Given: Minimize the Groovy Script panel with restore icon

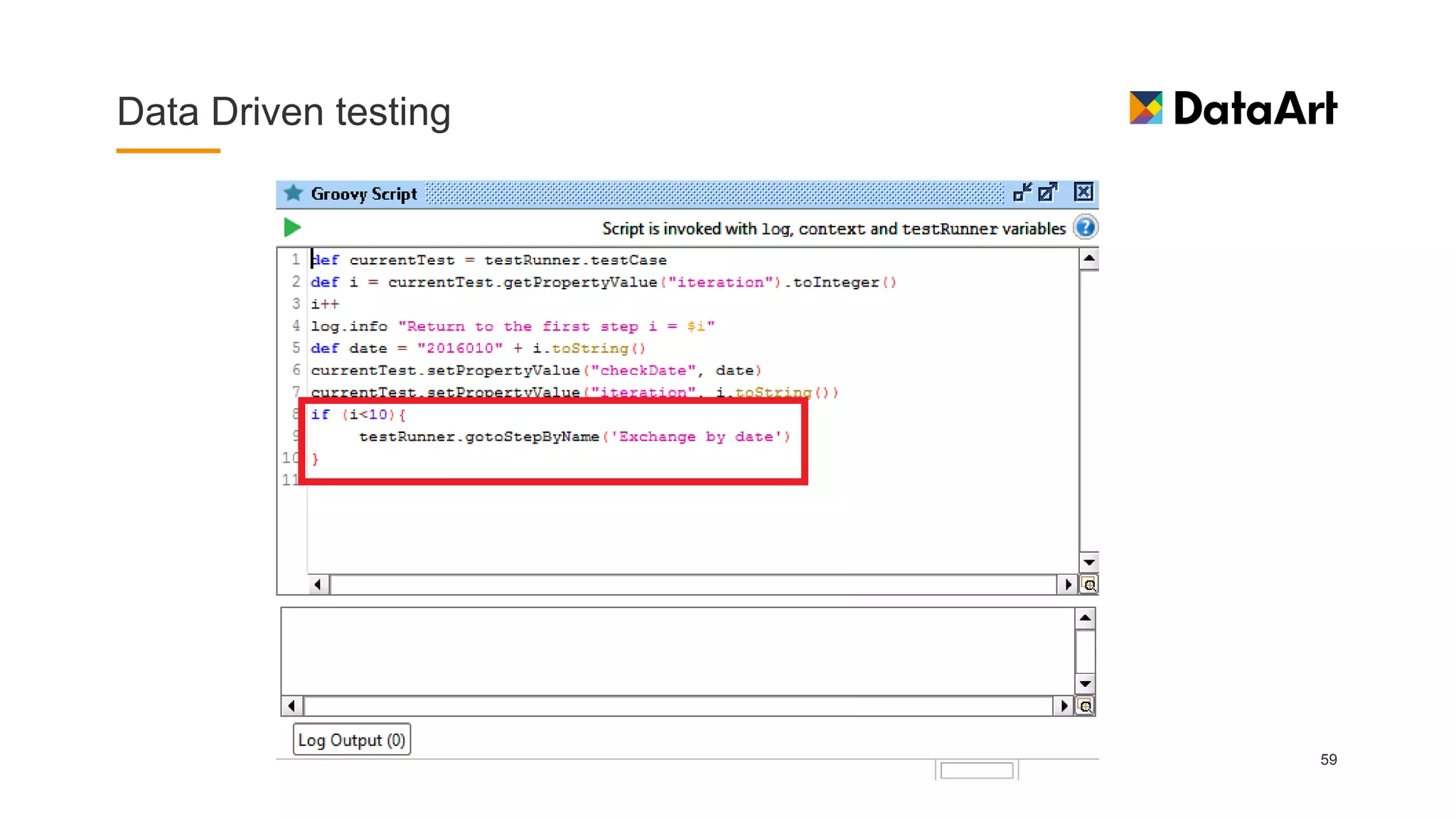Looking at the screenshot, I should pyautogui.click(x=1022, y=192).
